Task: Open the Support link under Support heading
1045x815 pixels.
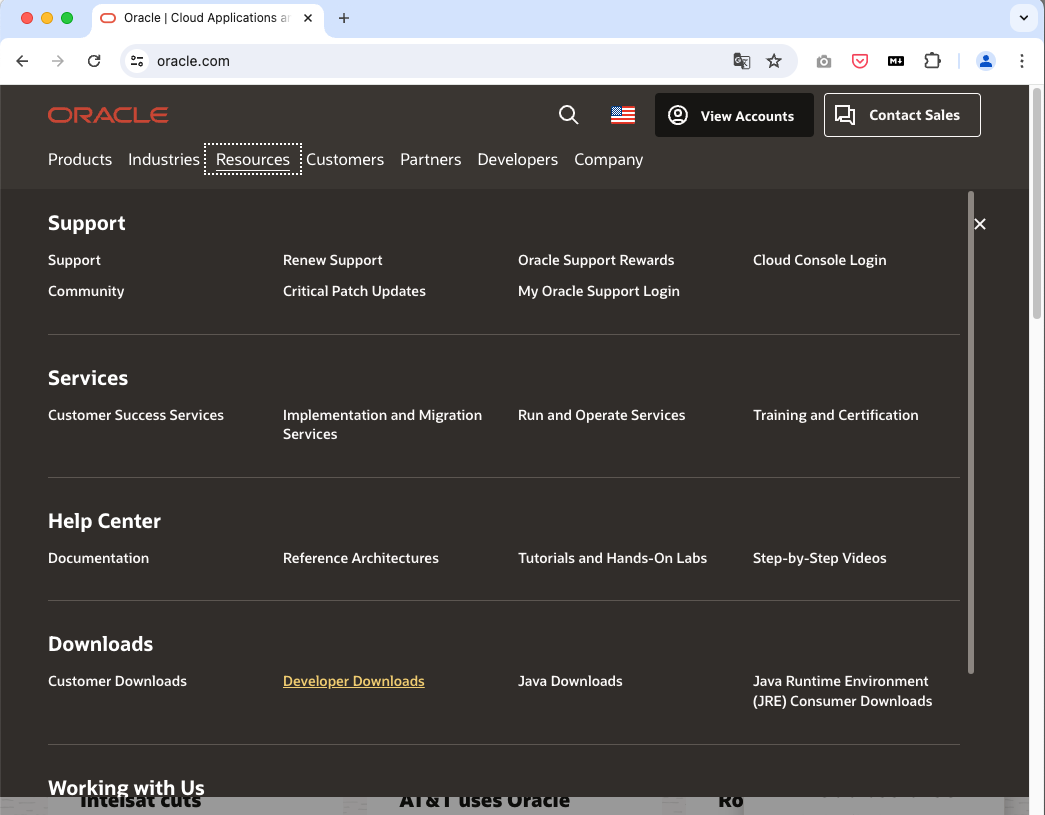Action: pos(74,260)
